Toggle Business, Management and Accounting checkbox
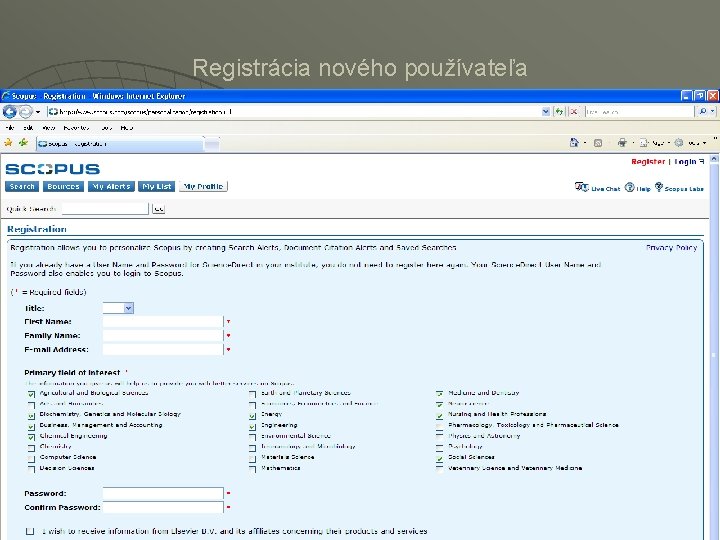 coord(31,427)
